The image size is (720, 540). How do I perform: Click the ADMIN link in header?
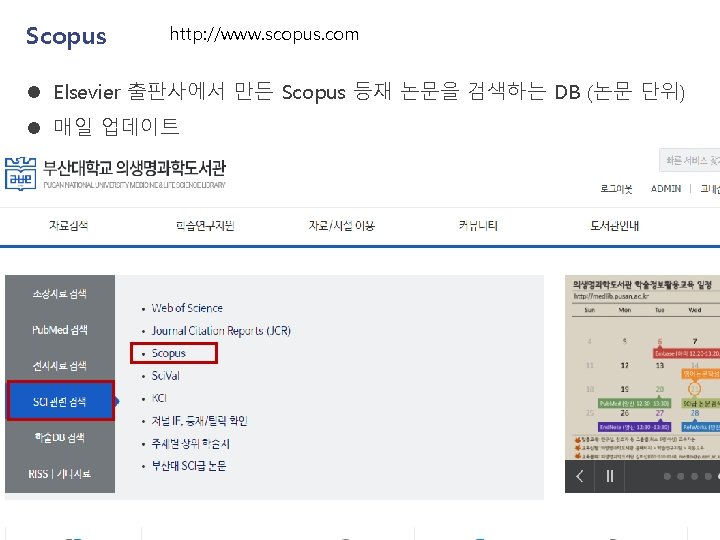[666, 189]
